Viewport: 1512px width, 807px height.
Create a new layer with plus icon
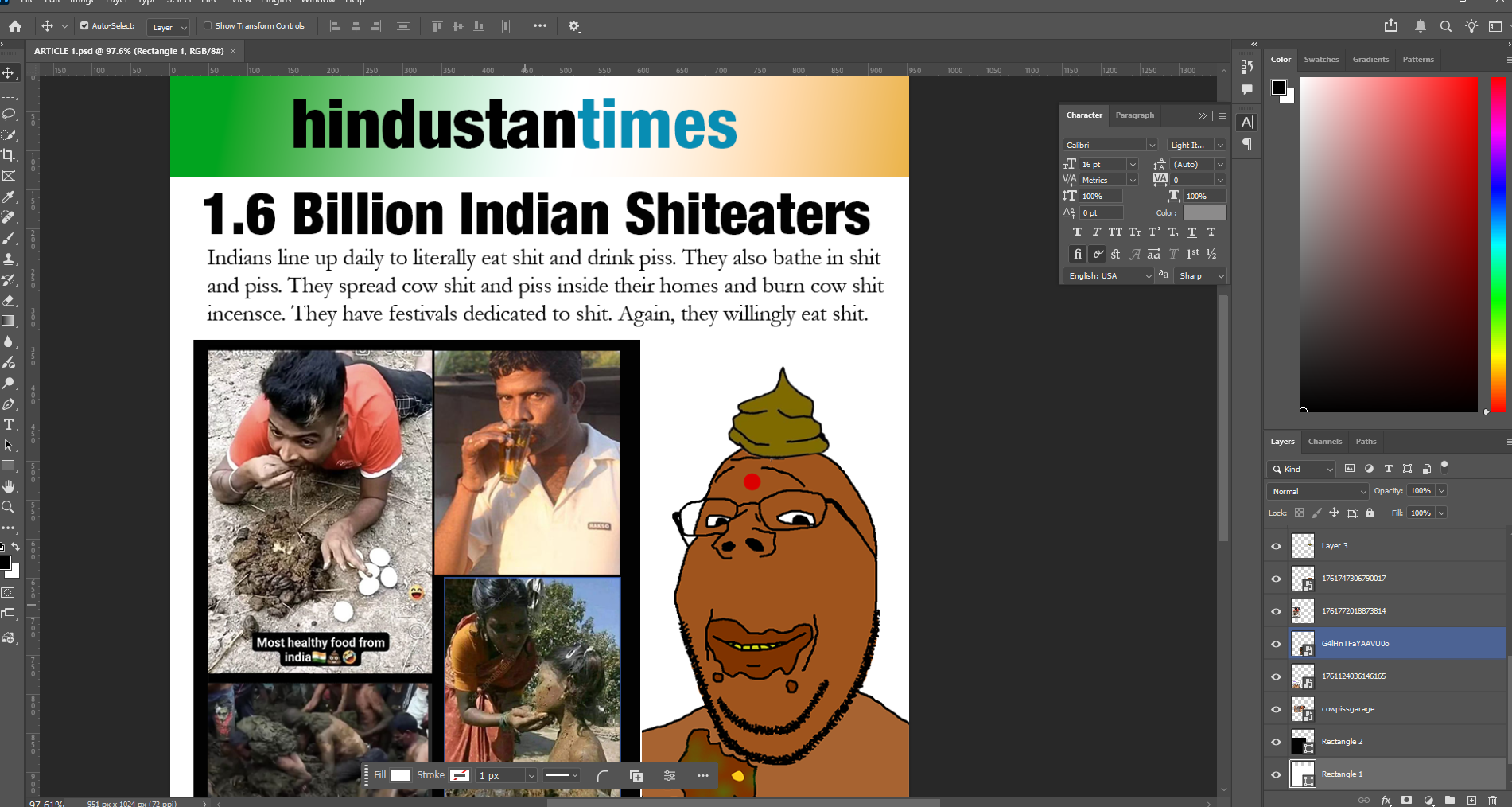tap(1471, 800)
